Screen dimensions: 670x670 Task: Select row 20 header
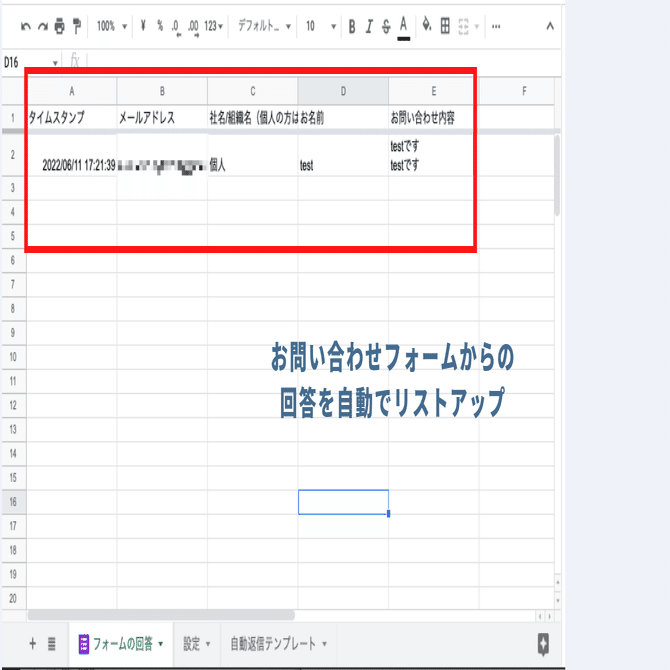pos(13,598)
